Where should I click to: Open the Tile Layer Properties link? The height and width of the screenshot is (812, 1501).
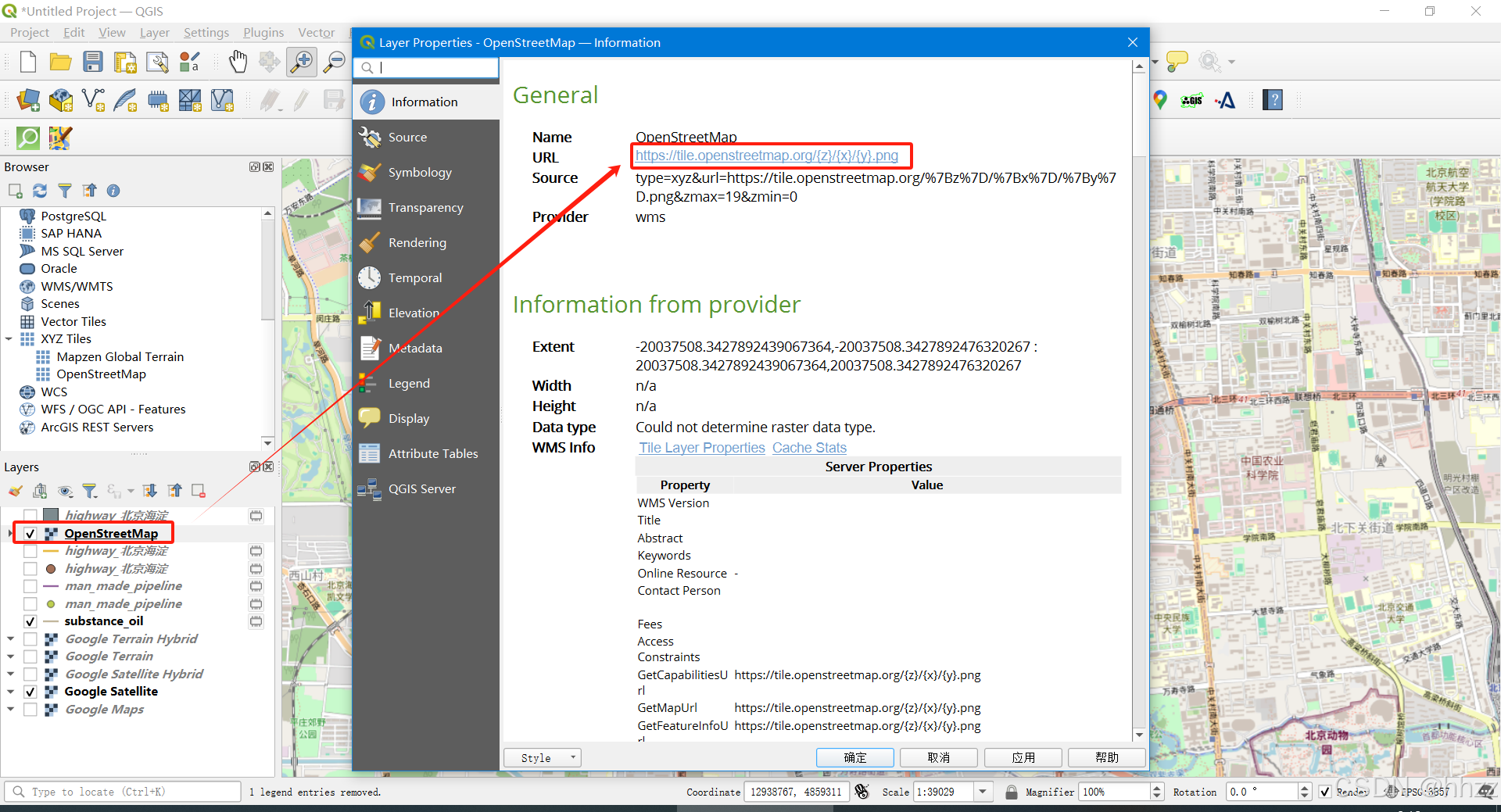coord(702,448)
